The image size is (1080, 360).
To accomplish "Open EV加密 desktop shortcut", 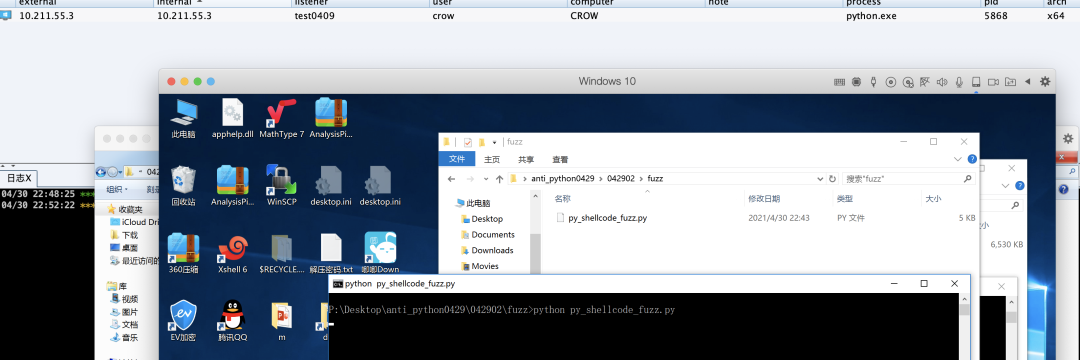I will click(x=183, y=320).
